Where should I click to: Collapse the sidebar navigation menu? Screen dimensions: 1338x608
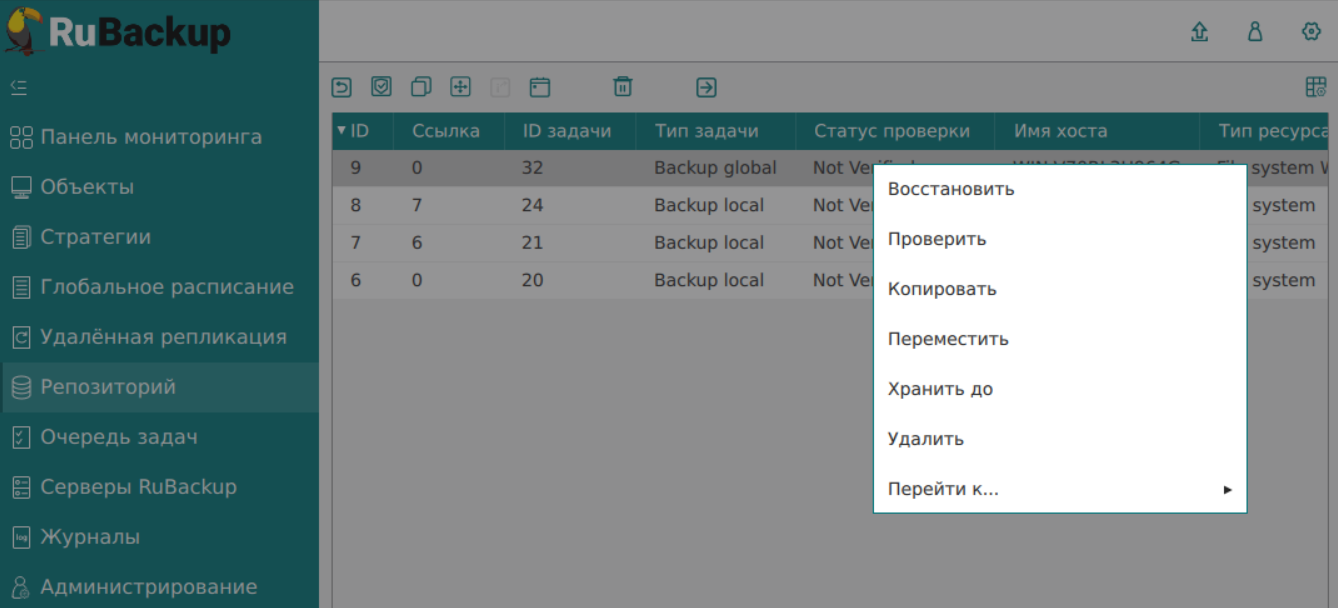[x=19, y=88]
